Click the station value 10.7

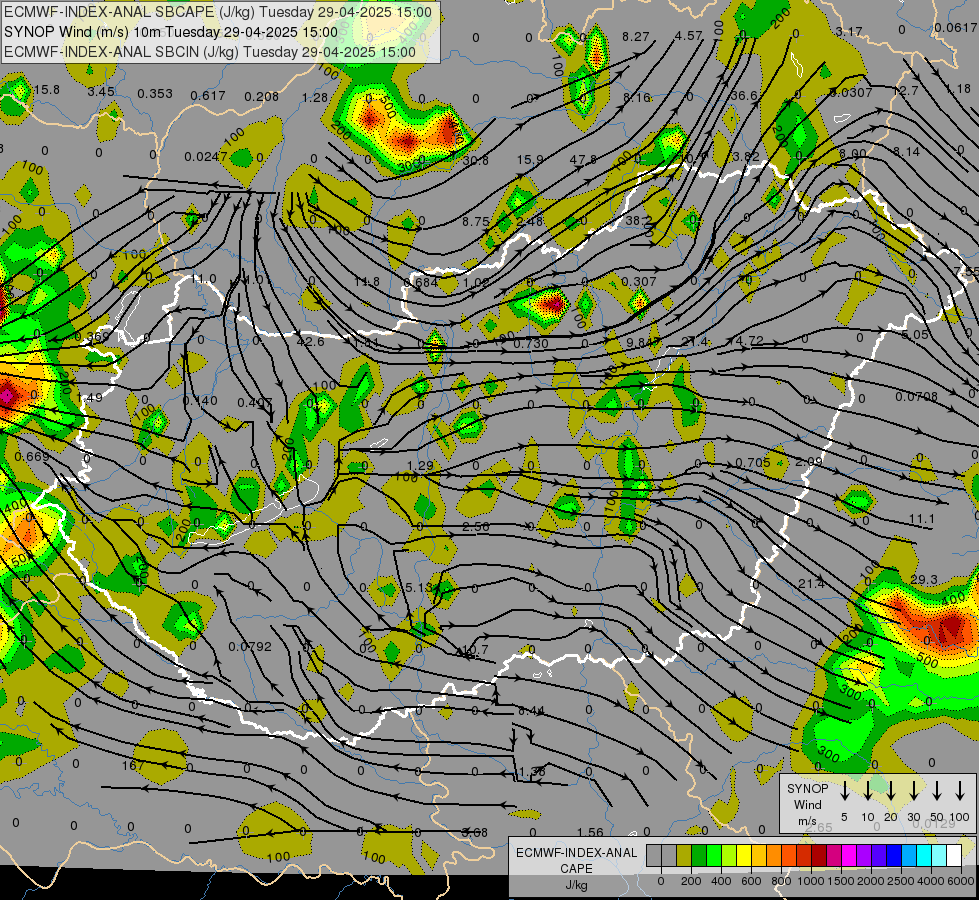(x=475, y=650)
